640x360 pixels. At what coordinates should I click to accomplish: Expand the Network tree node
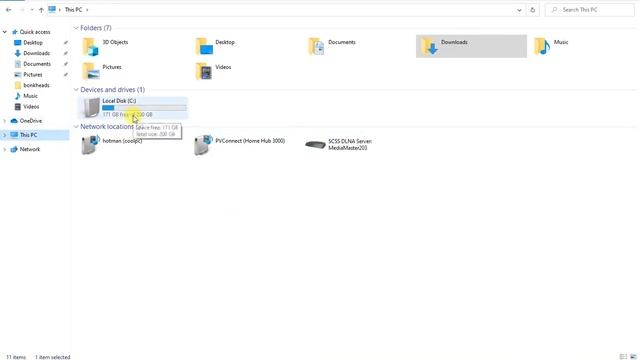tap(5, 149)
